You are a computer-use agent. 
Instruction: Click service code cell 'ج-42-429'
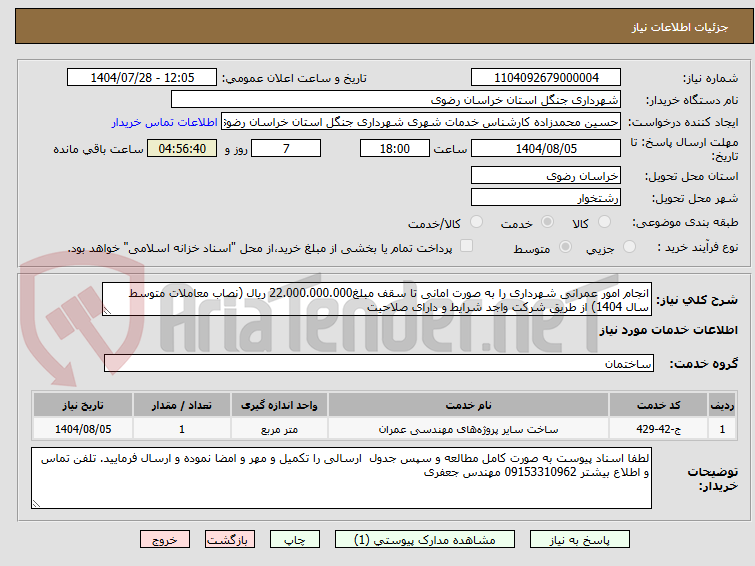point(658,429)
